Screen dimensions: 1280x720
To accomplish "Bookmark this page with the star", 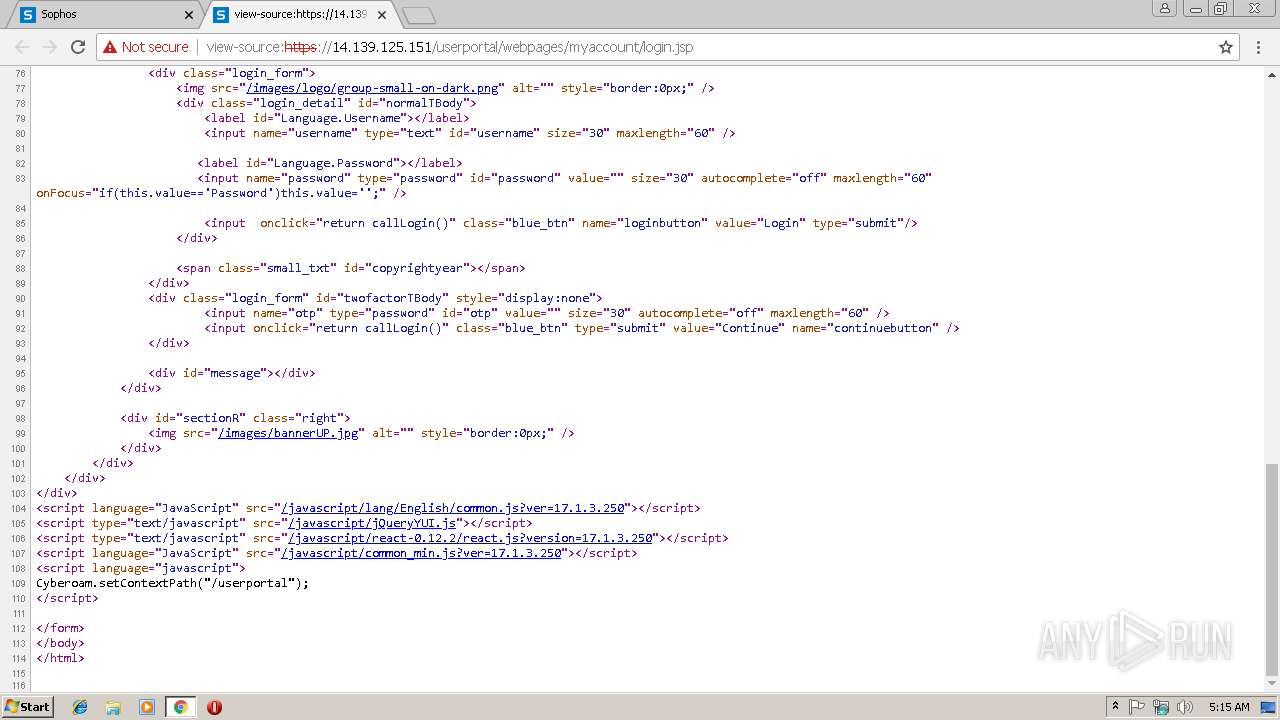I will tap(1226, 47).
